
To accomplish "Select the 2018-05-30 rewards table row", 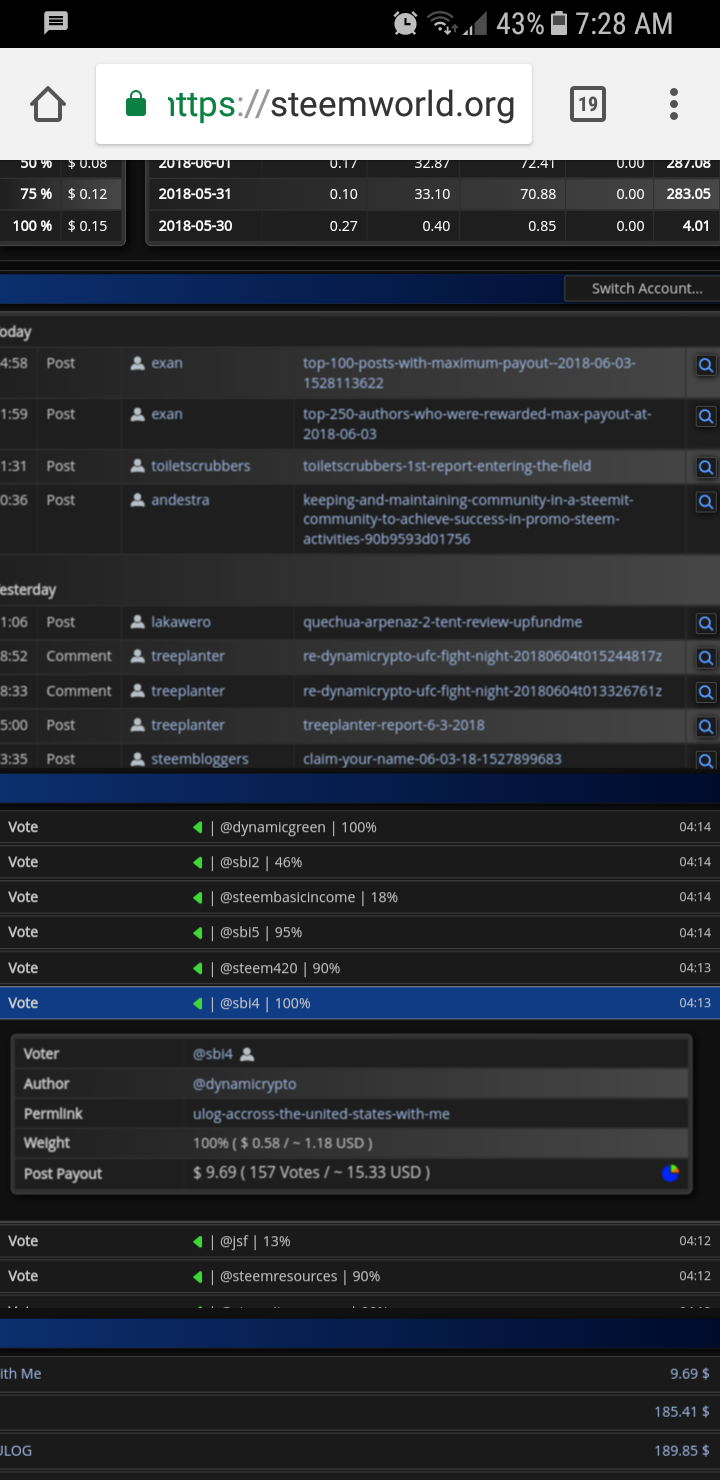I will point(434,226).
